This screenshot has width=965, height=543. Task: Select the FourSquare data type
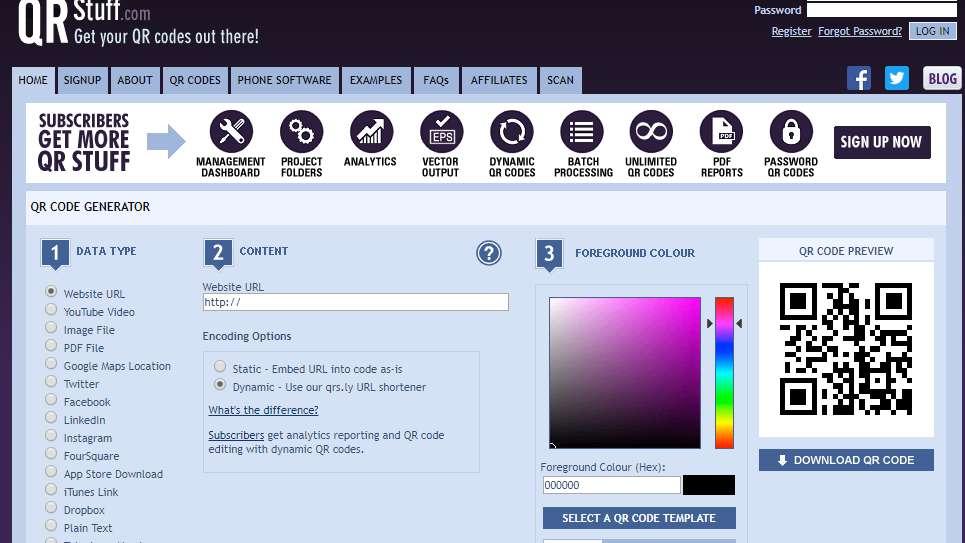pyautogui.click(x=51, y=453)
